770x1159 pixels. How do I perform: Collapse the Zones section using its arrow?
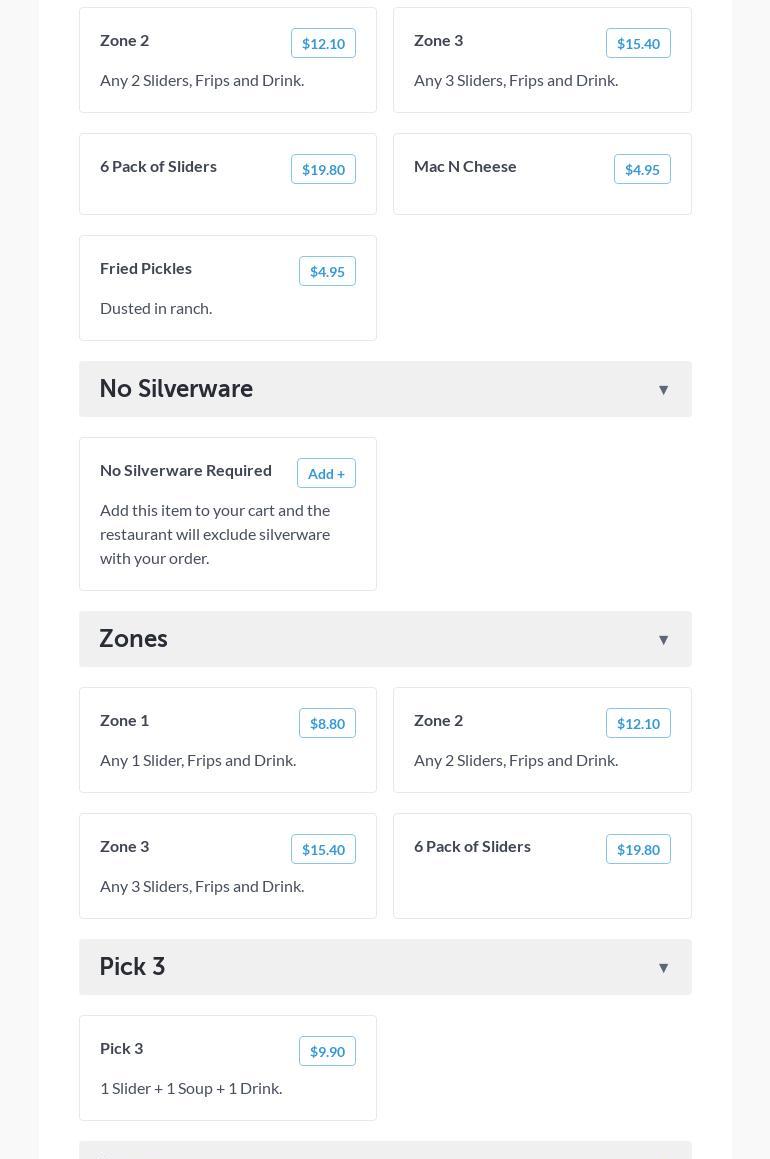tap(663, 639)
